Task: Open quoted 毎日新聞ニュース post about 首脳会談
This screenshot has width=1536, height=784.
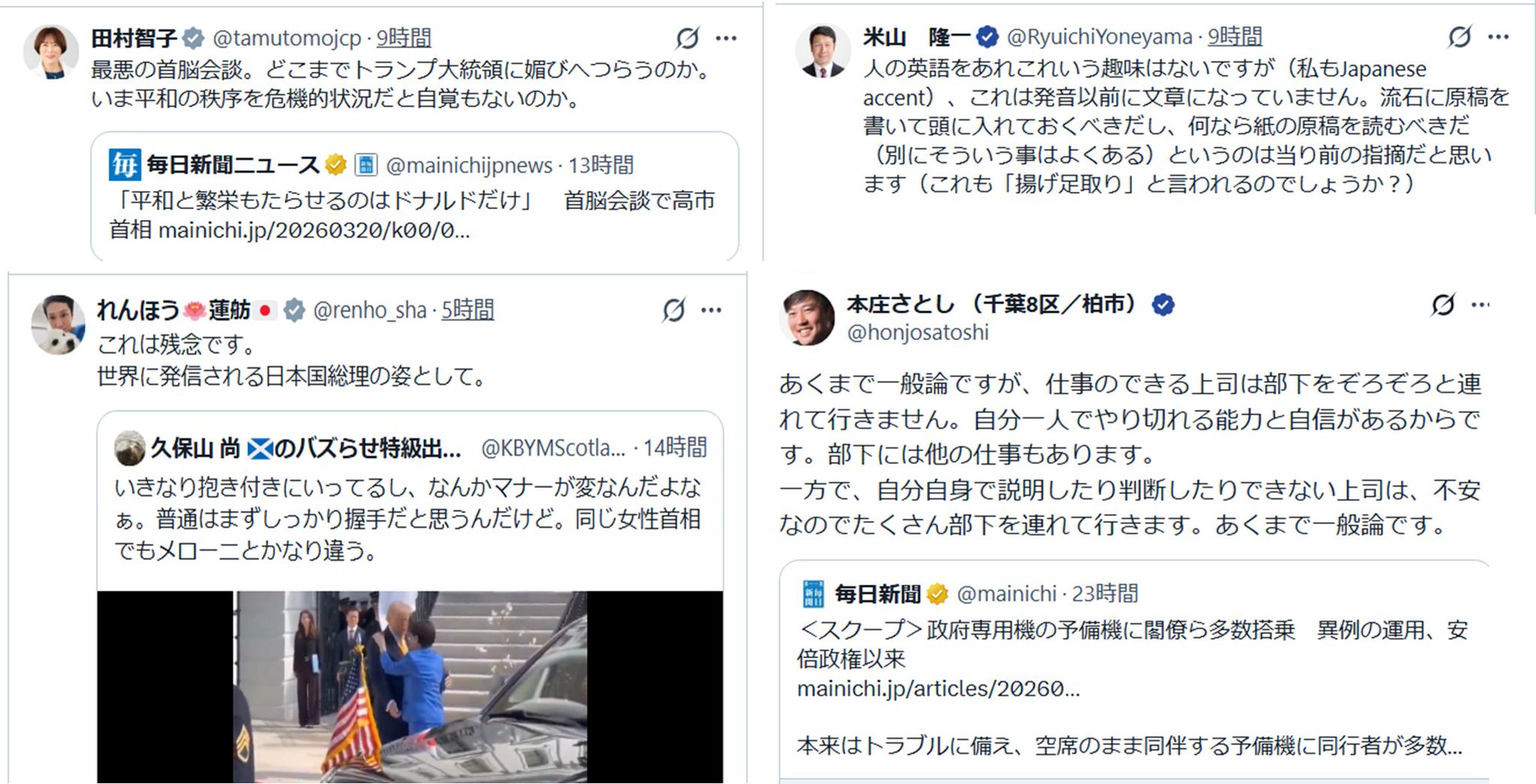Action: [x=415, y=196]
